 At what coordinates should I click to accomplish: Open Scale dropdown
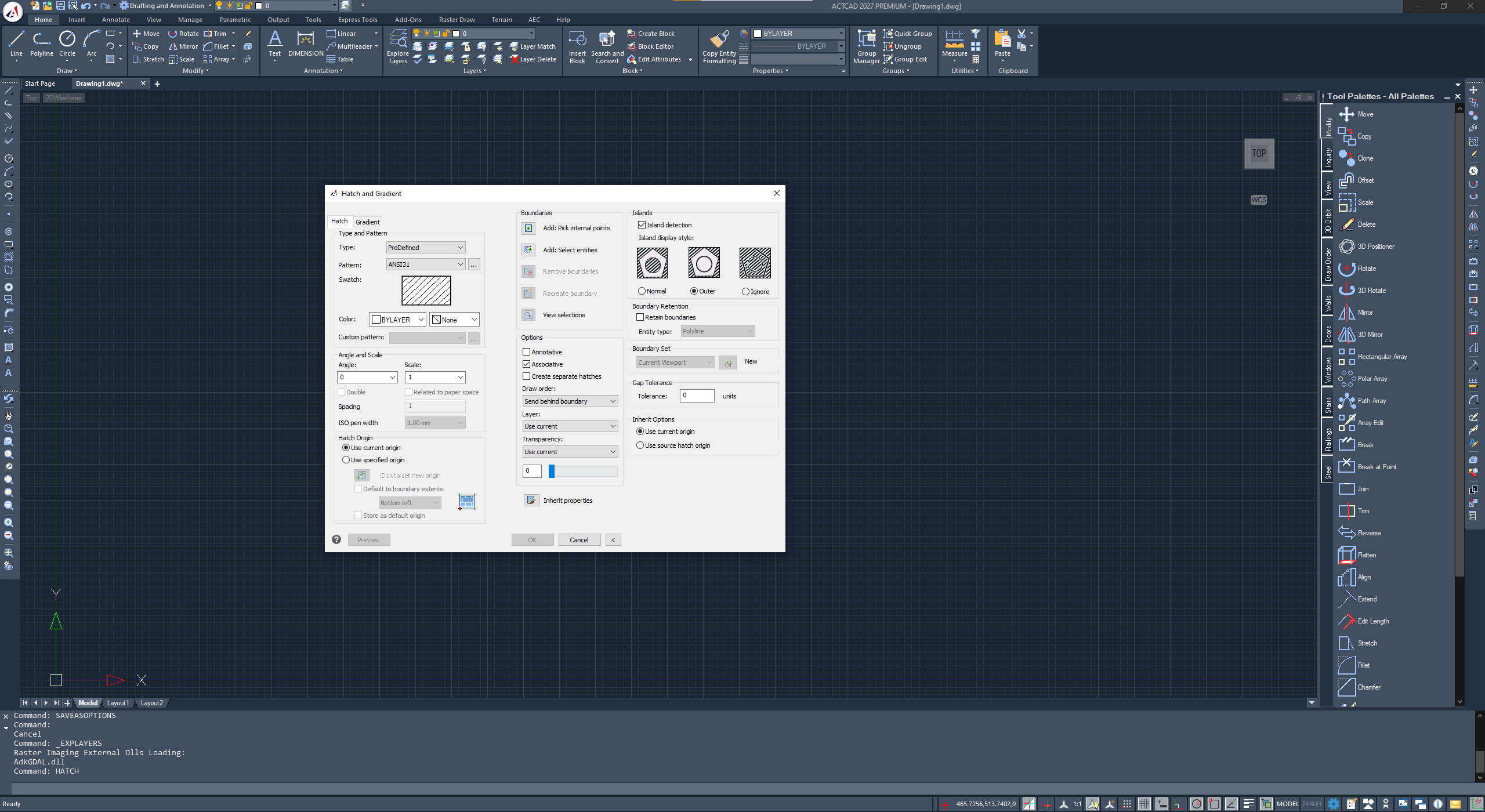click(x=435, y=377)
